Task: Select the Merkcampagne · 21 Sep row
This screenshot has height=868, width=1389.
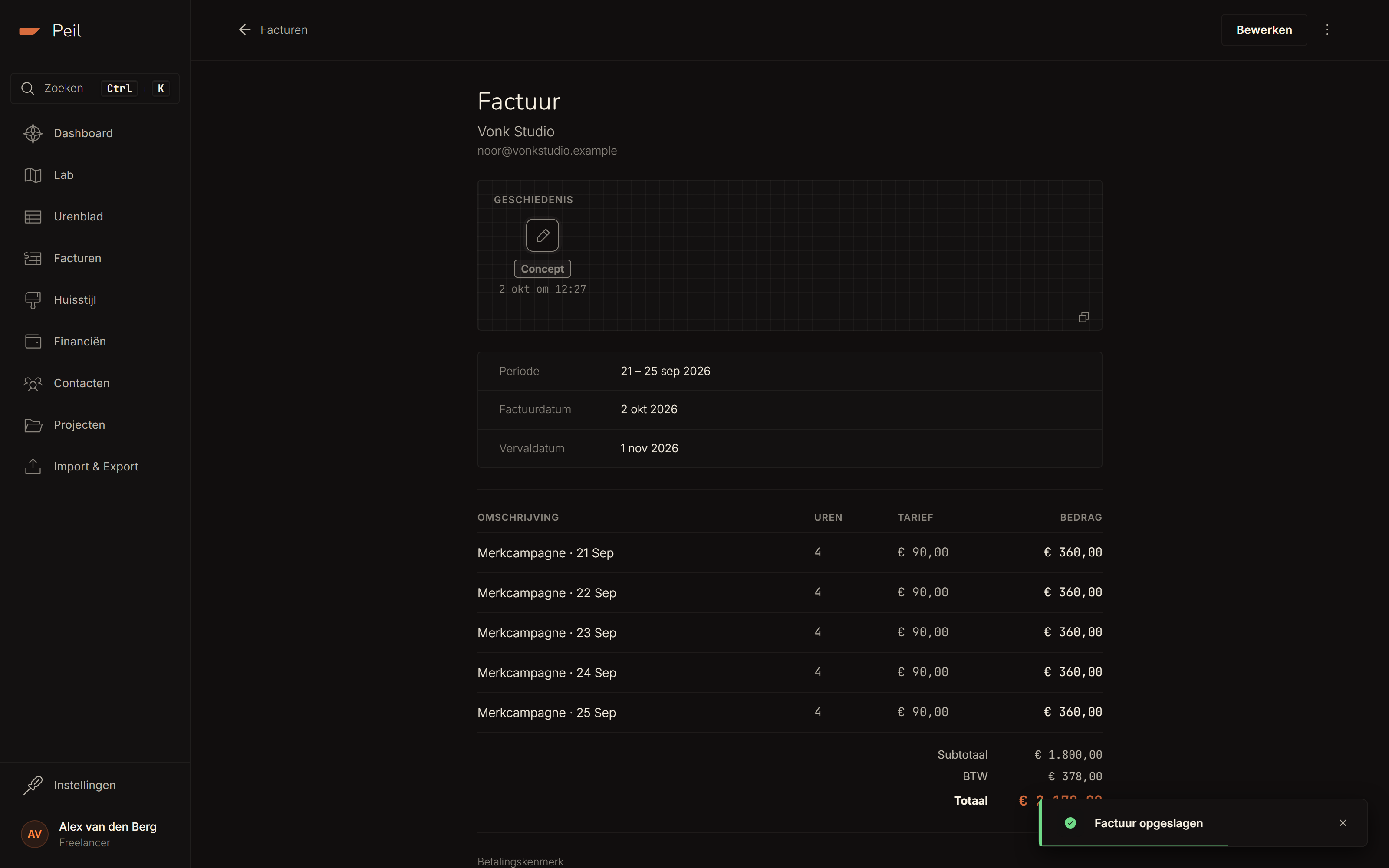Action: pyautogui.click(x=790, y=553)
